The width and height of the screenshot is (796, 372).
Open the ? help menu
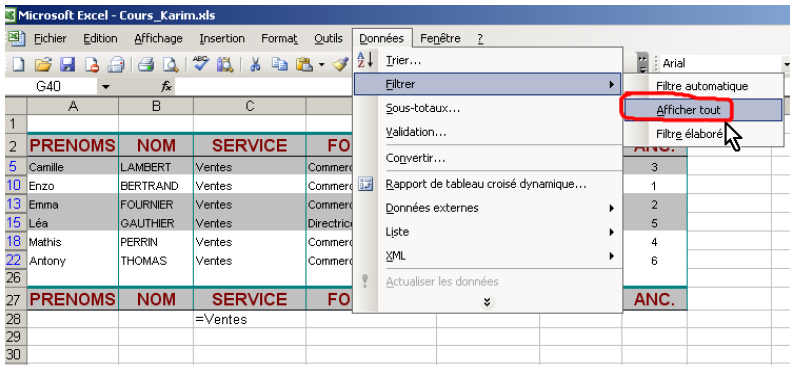click(480, 39)
